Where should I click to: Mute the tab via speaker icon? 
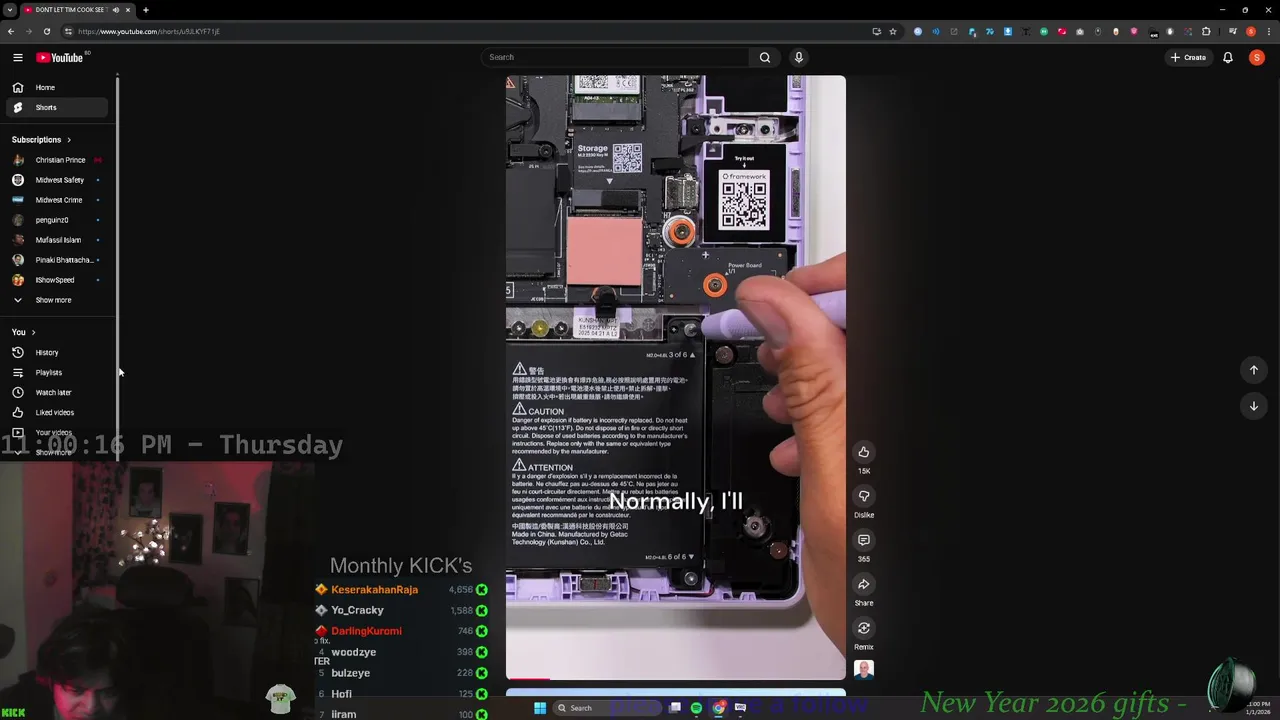(x=115, y=10)
